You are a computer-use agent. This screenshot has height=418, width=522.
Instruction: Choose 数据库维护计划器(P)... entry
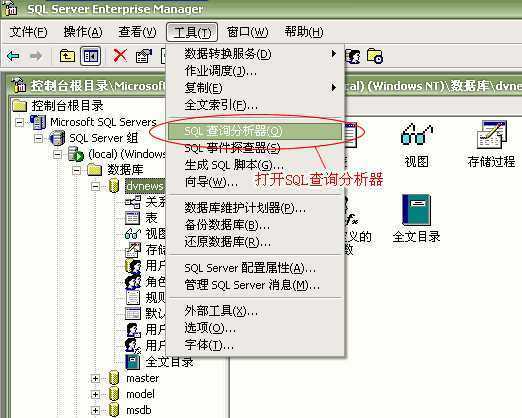256,208
